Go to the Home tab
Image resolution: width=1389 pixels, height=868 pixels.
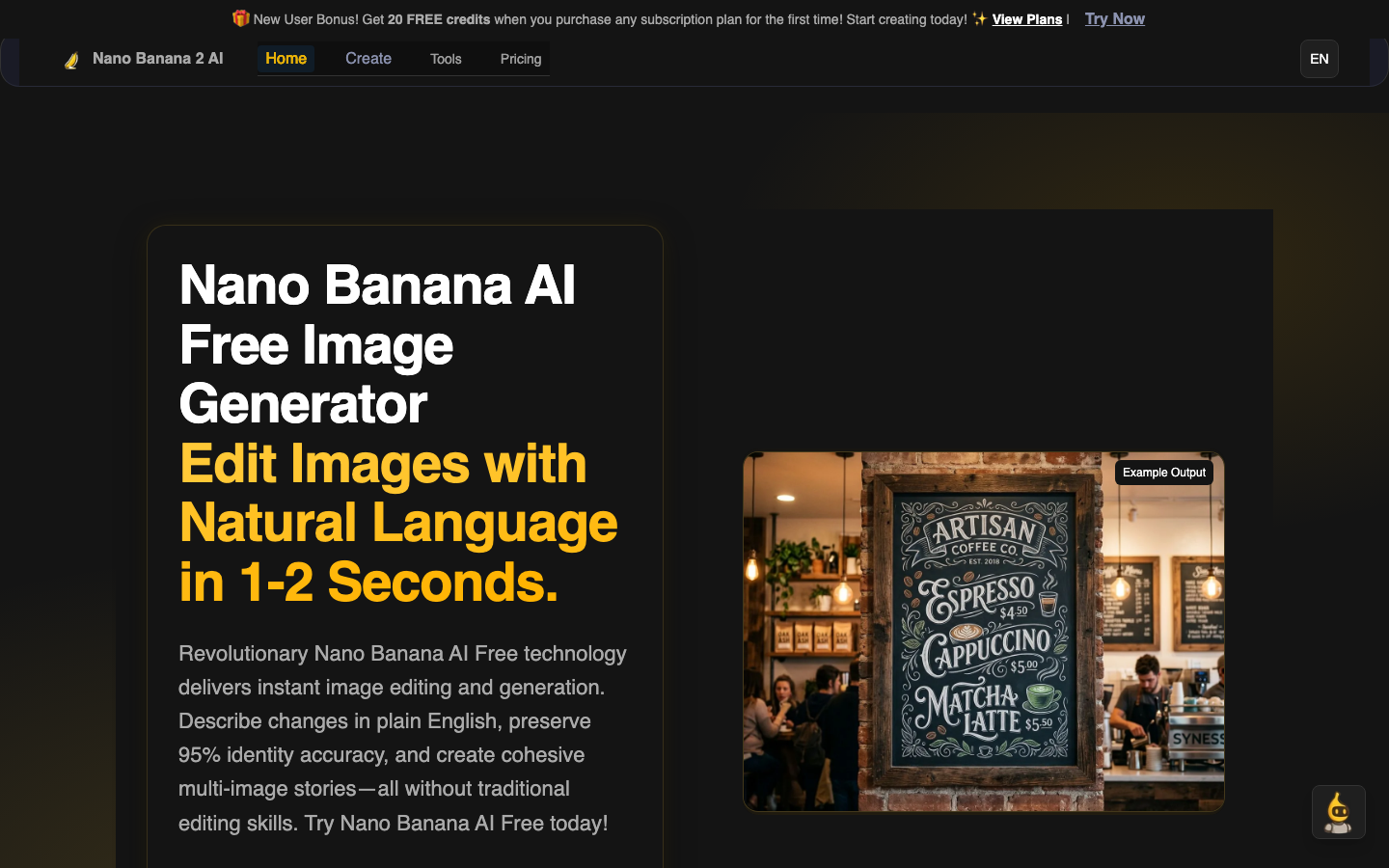pyautogui.click(x=286, y=59)
